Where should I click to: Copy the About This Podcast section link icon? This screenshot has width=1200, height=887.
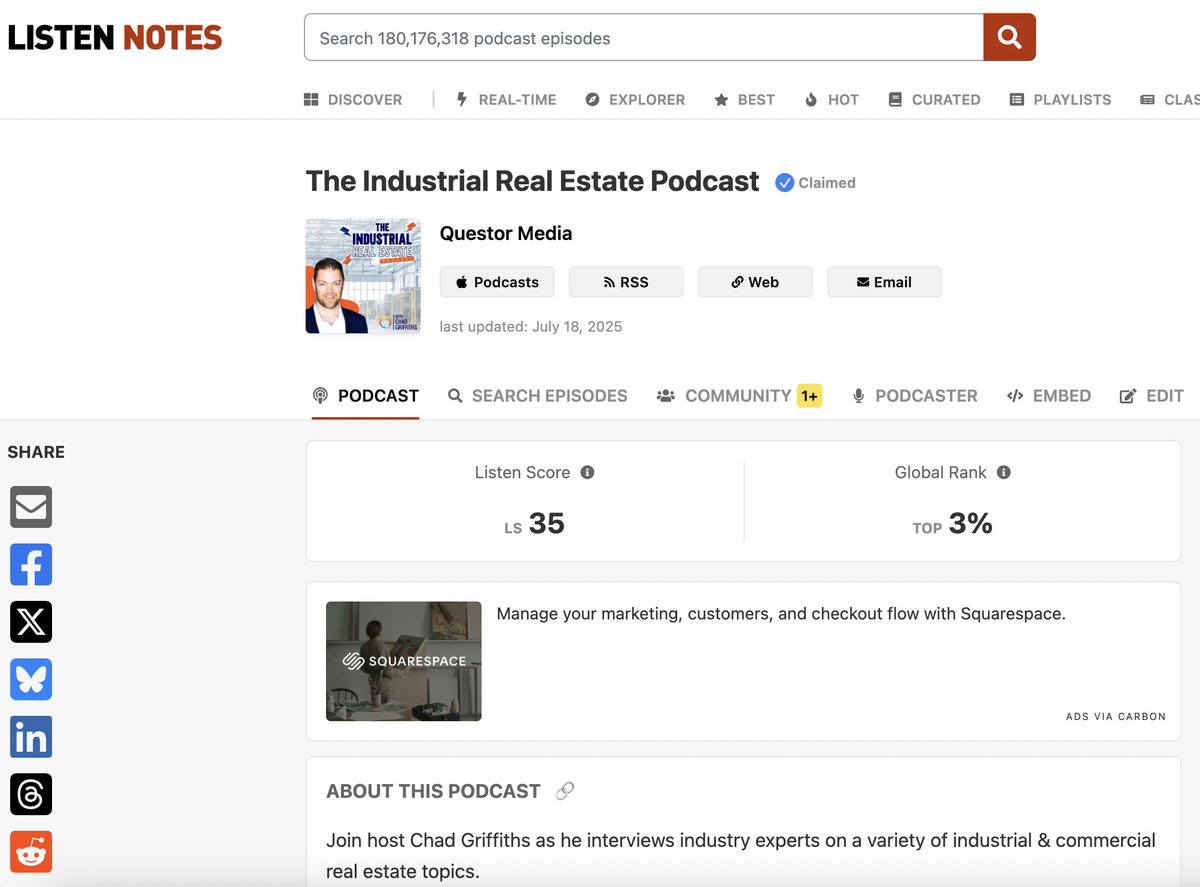(565, 791)
